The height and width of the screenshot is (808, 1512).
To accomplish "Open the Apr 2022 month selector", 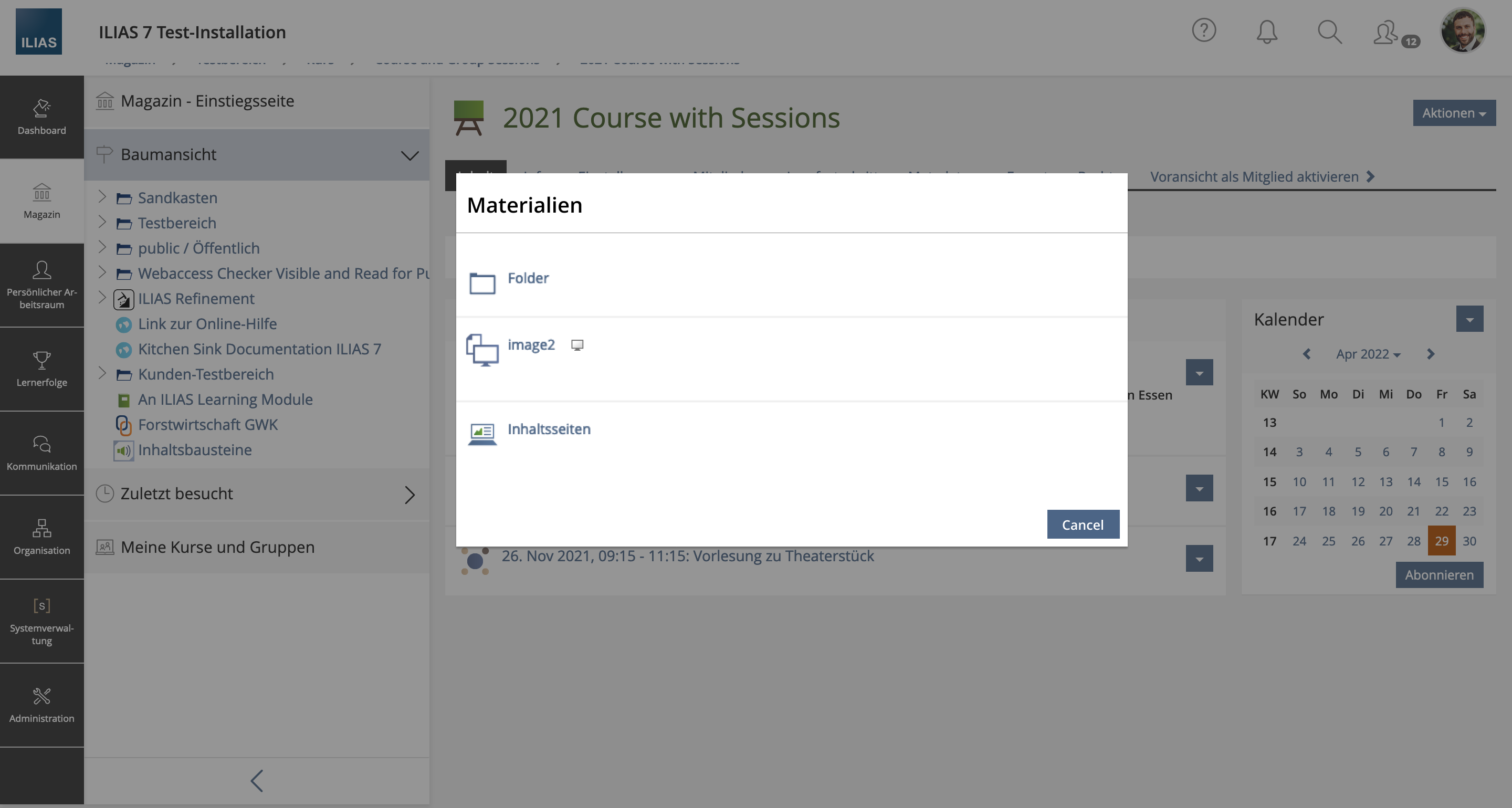I will pos(1368,354).
